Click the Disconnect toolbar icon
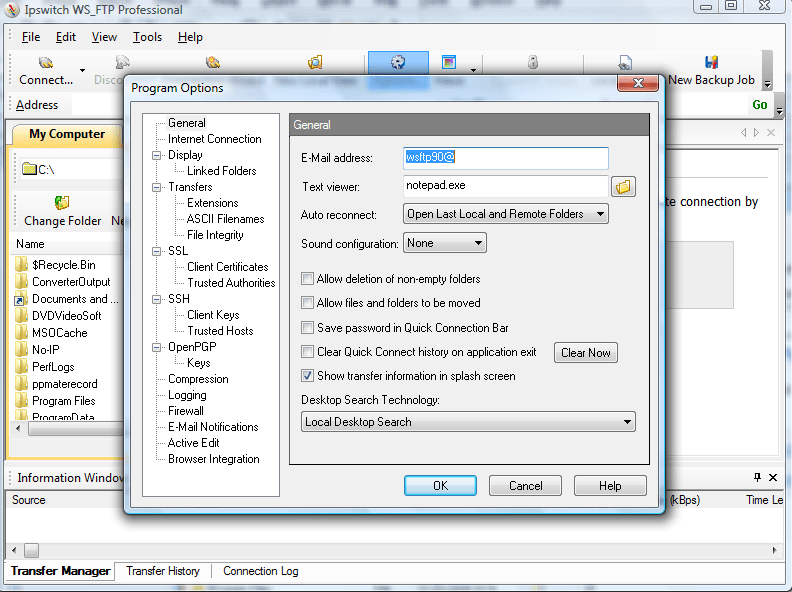The image size is (792, 592). 122,63
